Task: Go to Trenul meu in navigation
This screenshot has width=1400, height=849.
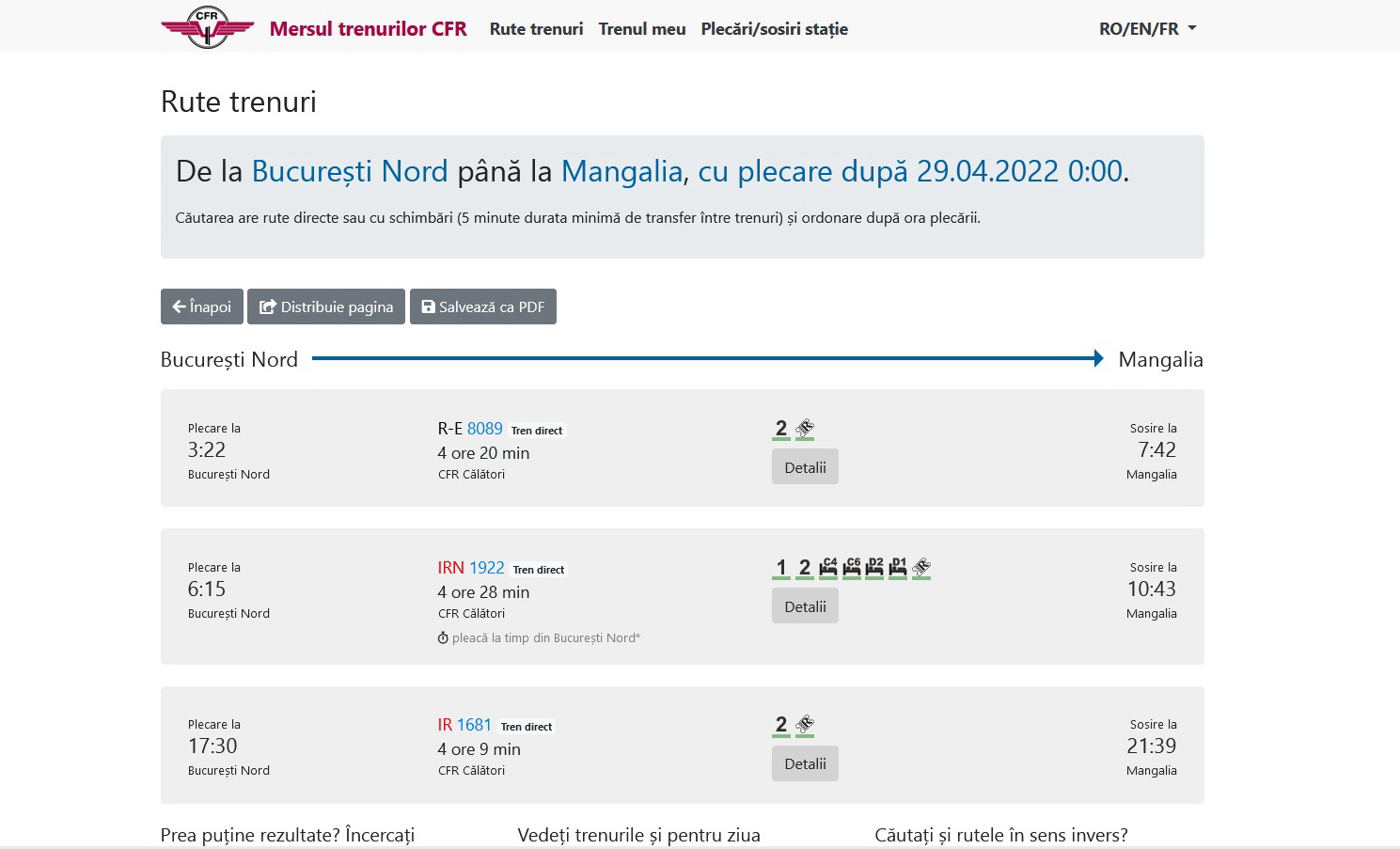Action: click(x=642, y=29)
